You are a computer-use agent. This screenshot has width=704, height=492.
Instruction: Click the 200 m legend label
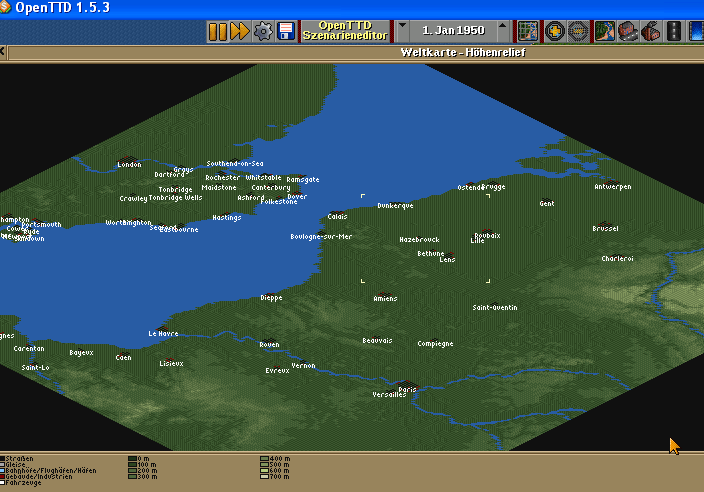tap(147, 470)
